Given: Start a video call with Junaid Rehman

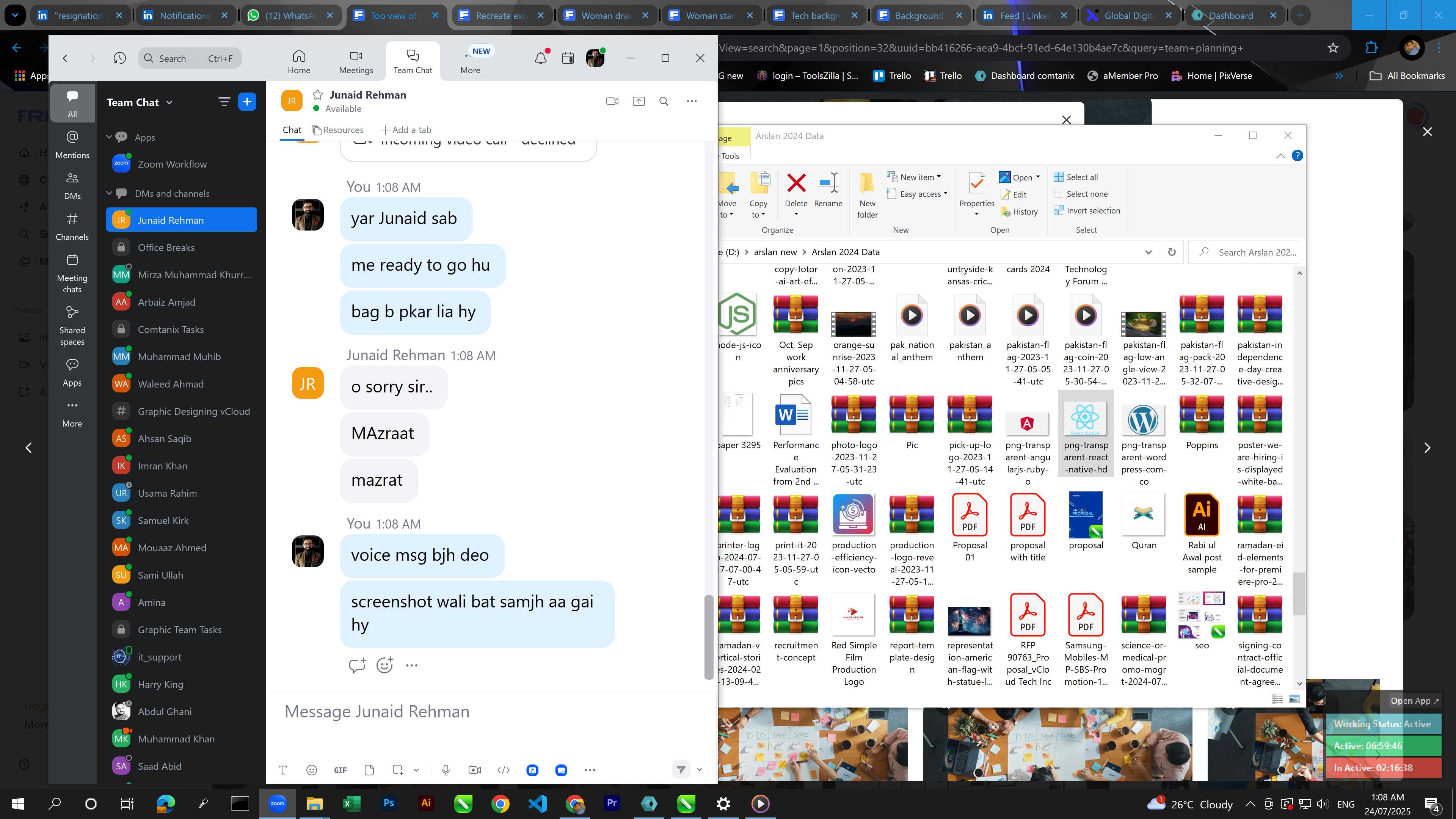Looking at the screenshot, I should pos(612,101).
